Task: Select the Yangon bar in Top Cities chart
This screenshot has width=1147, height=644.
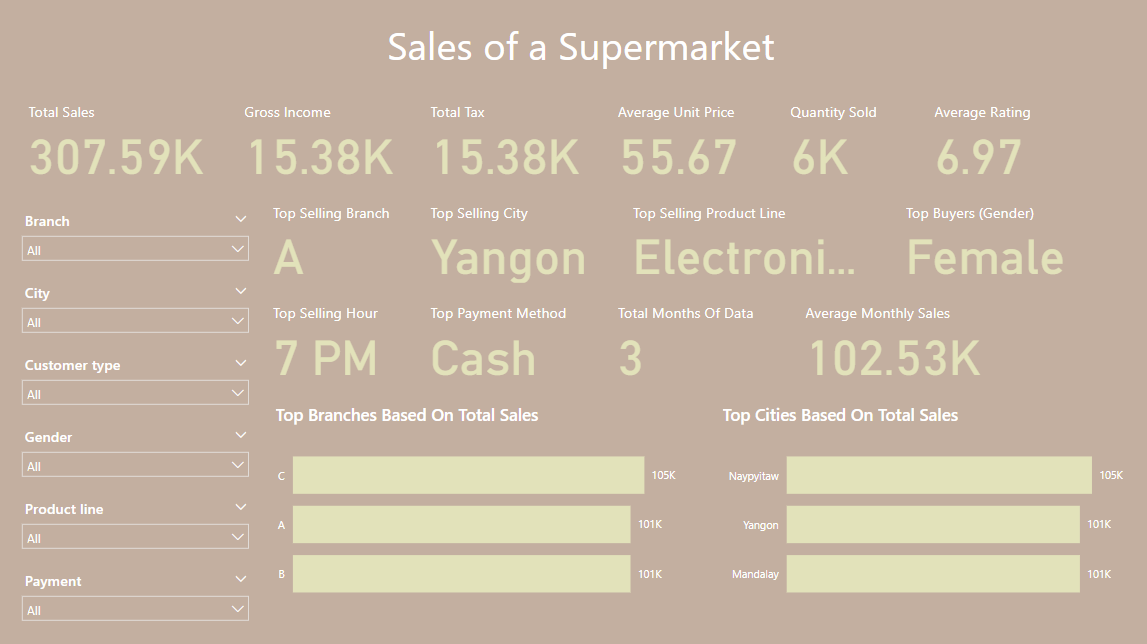Action: (x=930, y=524)
